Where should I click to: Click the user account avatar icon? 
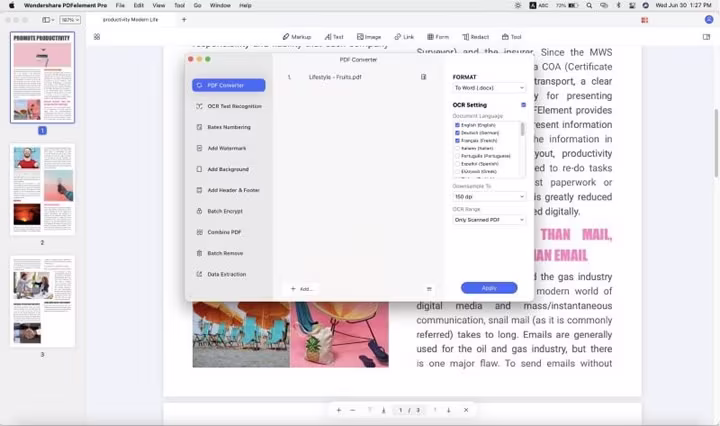[x=709, y=20]
